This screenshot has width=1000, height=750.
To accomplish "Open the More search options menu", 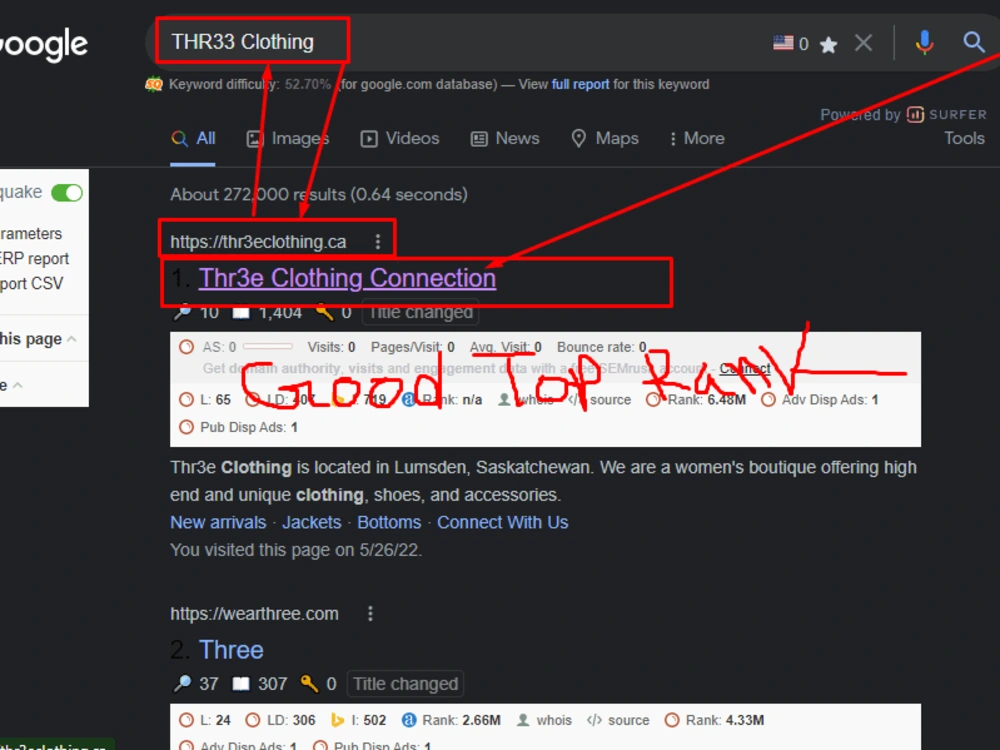I will click(x=698, y=138).
